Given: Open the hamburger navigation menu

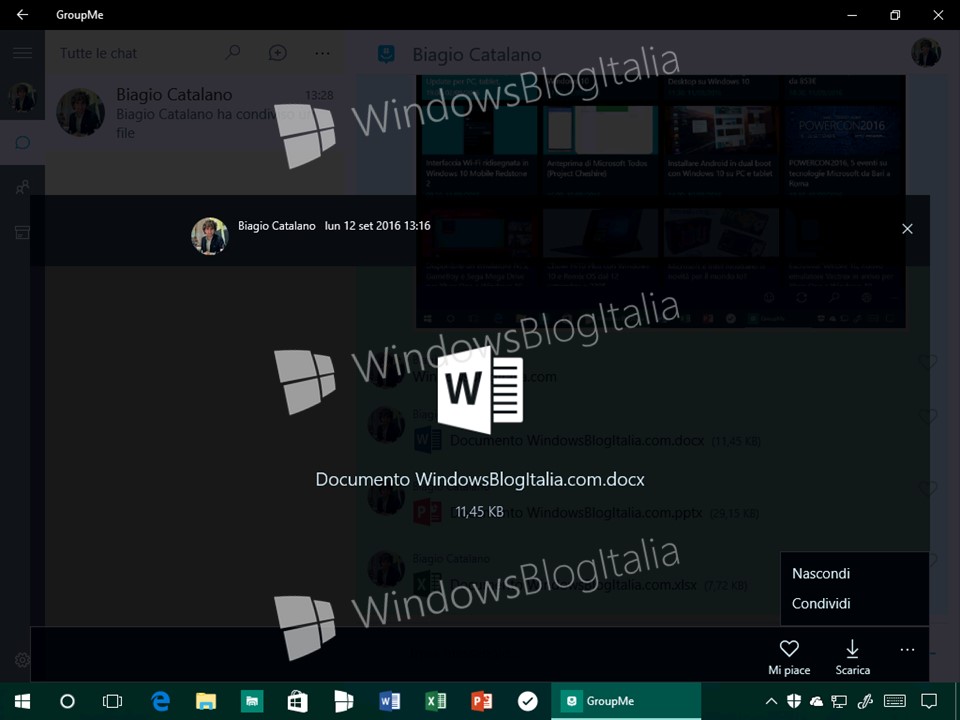Looking at the screenshot, I should click(23, 53).
